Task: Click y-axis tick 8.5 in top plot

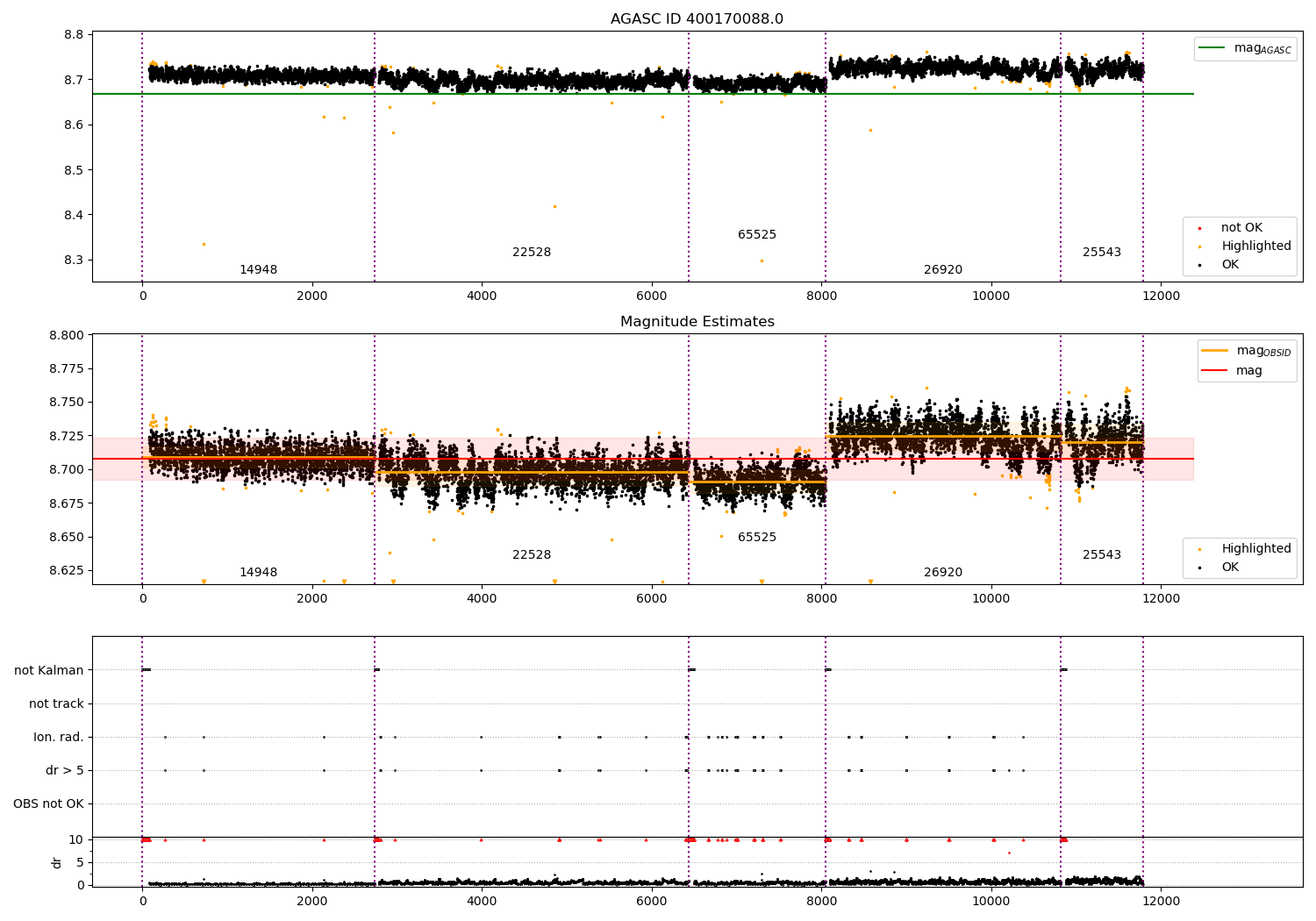Action: point(74,170)
